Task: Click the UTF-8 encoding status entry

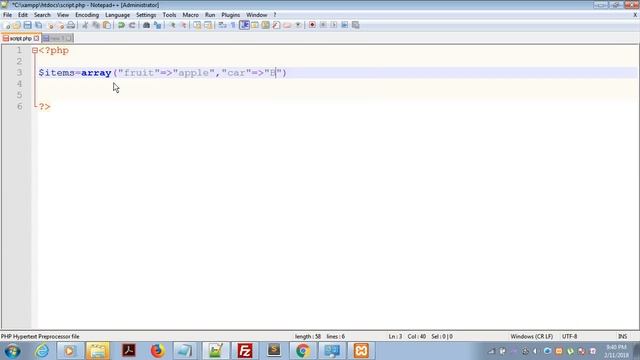Action: [x=569, y=336]
